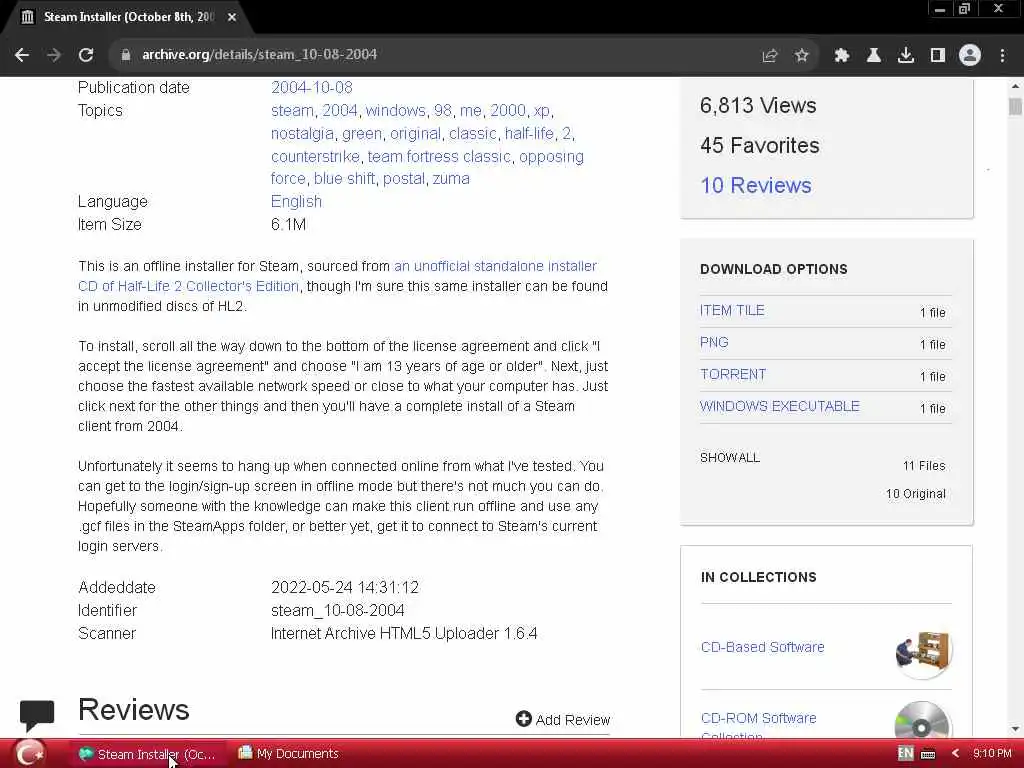
Task: Bookmark this page with the star icon
Action: point(801,56)
